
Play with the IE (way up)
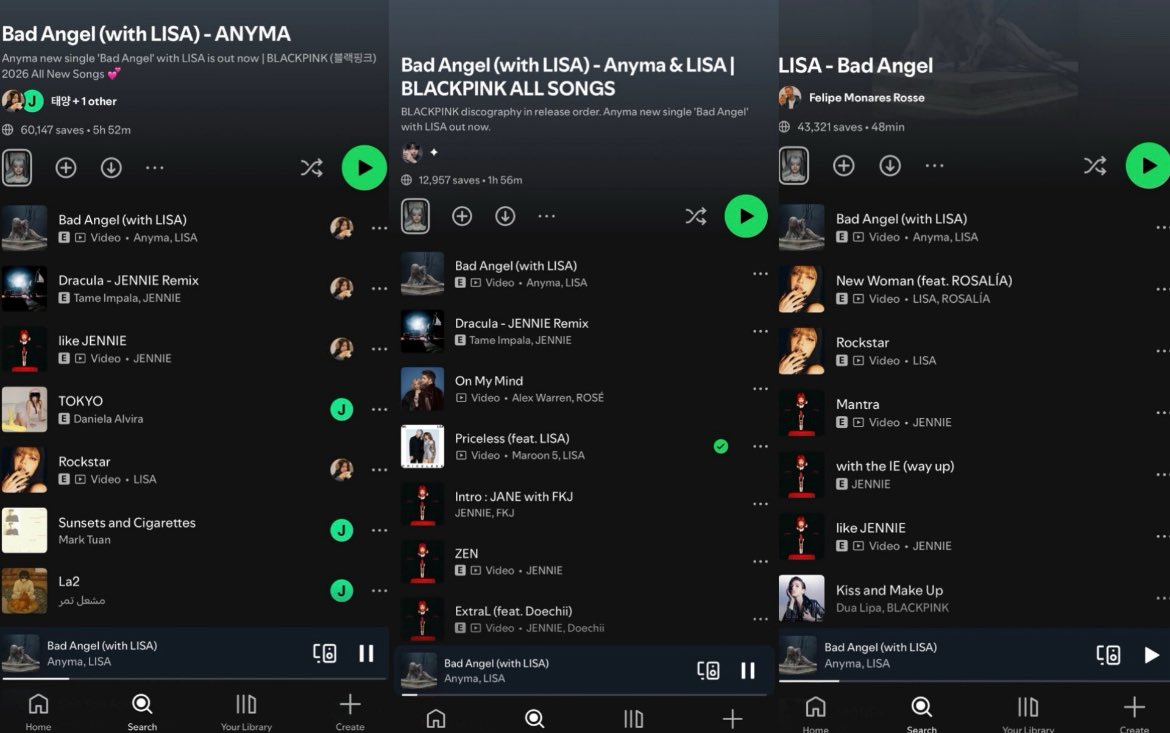point(975,474)
